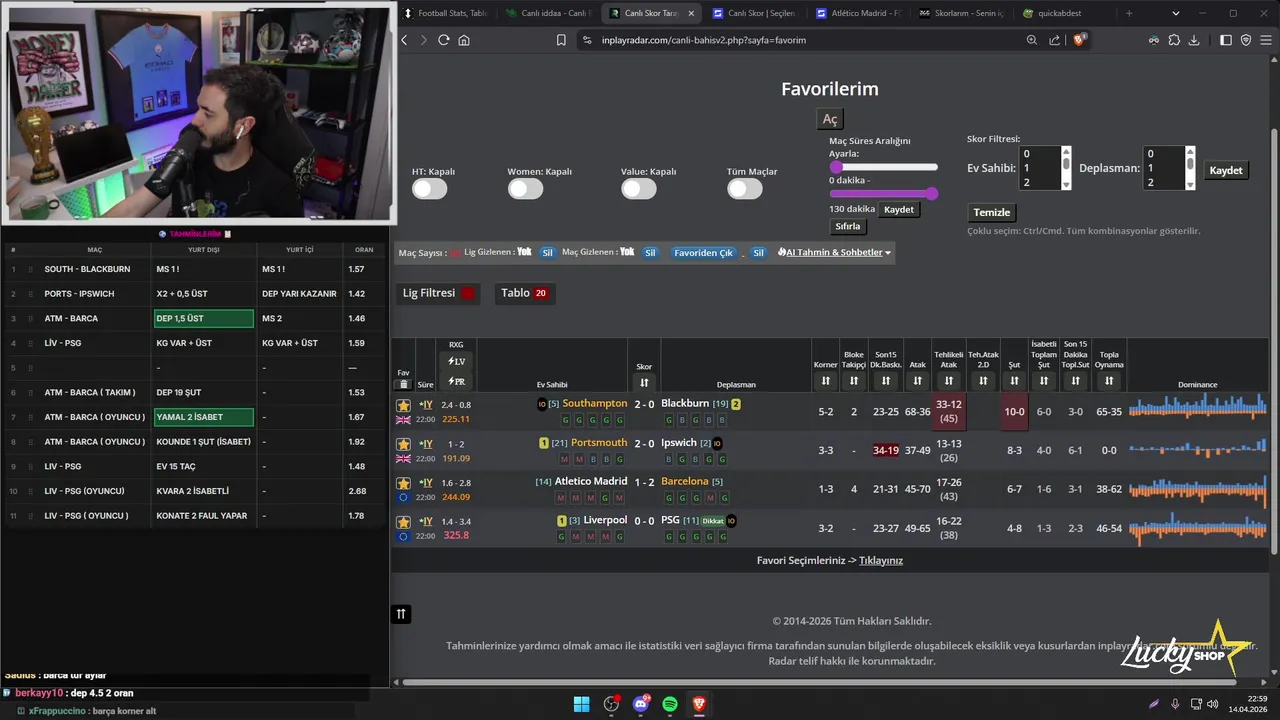Switch on the Tüm Maçlar toggle
The height and width of the screenshot is (720, 1280).
(745, 189)
